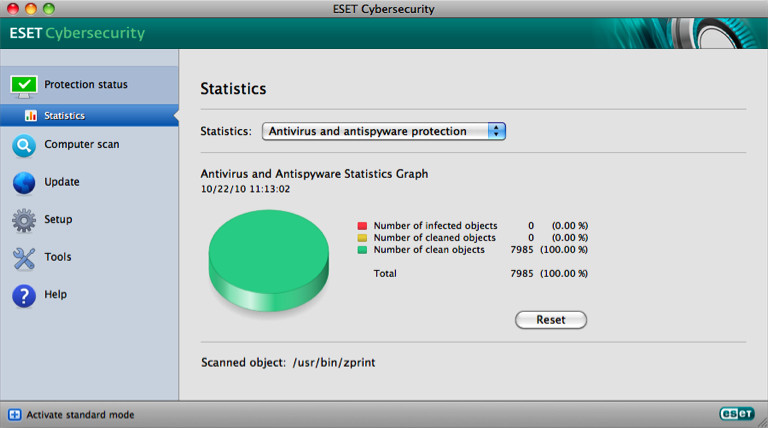
Task: Click the Computer scan magnifier icon
Action: 24,145
